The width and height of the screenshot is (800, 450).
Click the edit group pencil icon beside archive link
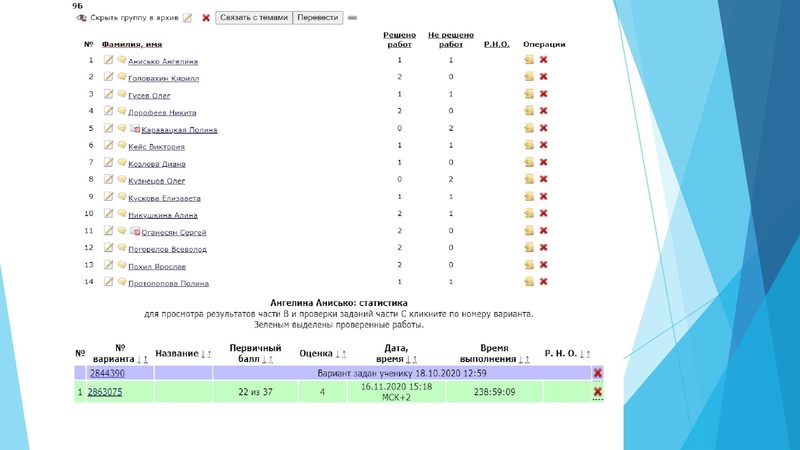(x=187, y=18)
